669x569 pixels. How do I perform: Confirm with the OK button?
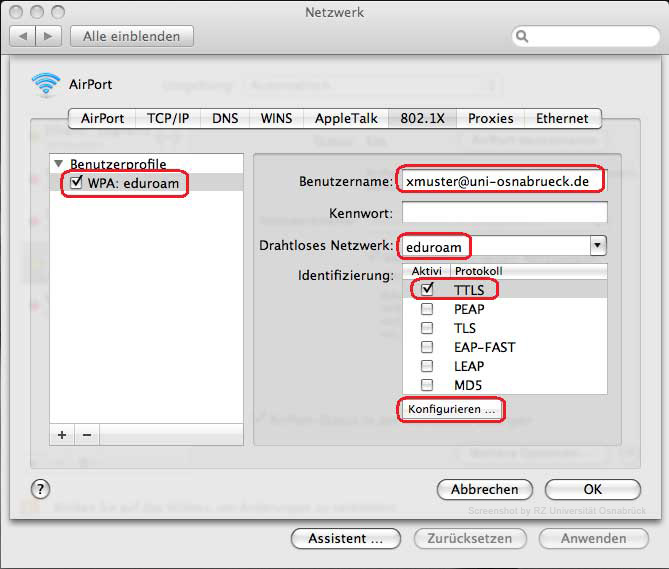click(x=593, y=489)
